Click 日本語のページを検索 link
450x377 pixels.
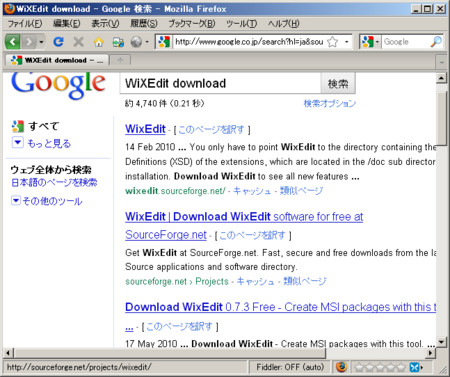[x=54, y=182]
